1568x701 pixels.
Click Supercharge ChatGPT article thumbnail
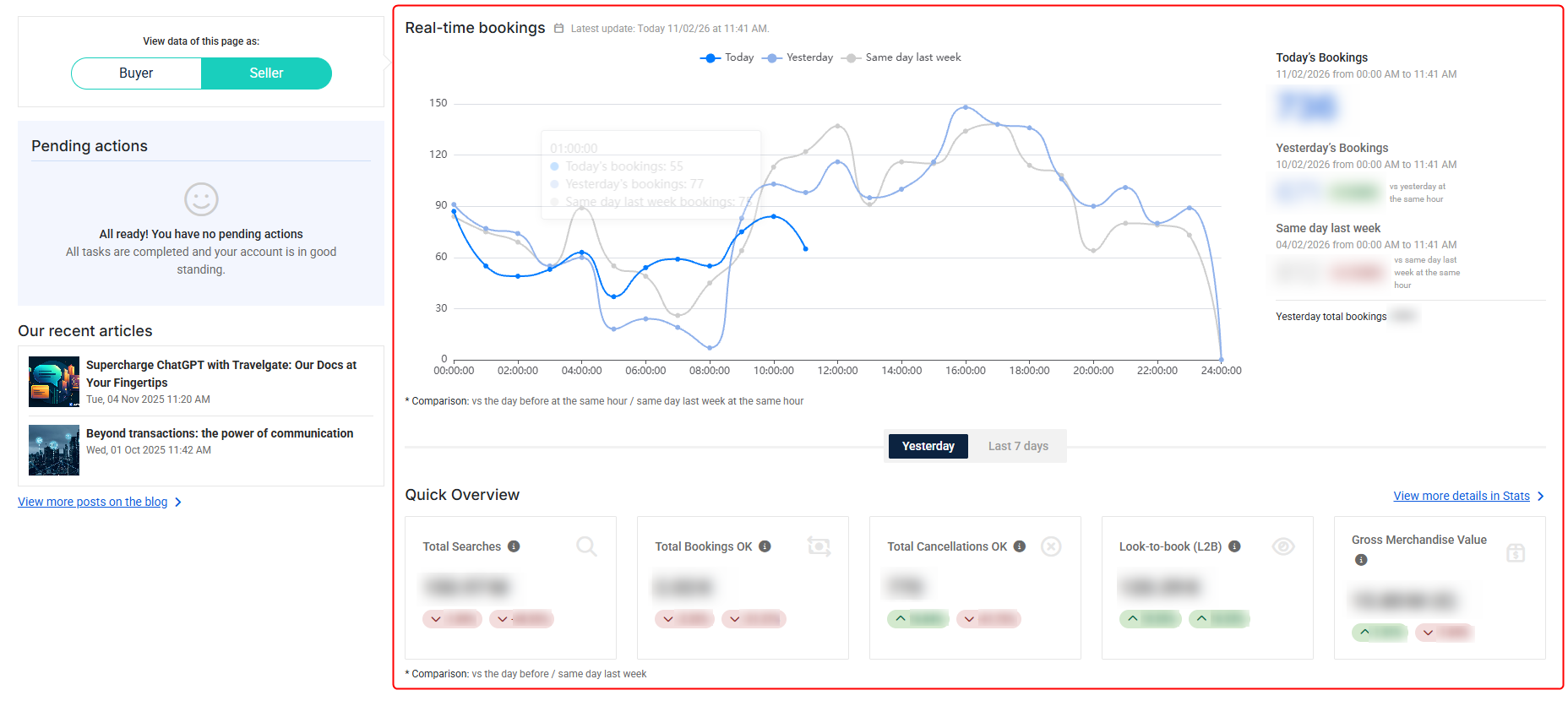coord(54,382)
